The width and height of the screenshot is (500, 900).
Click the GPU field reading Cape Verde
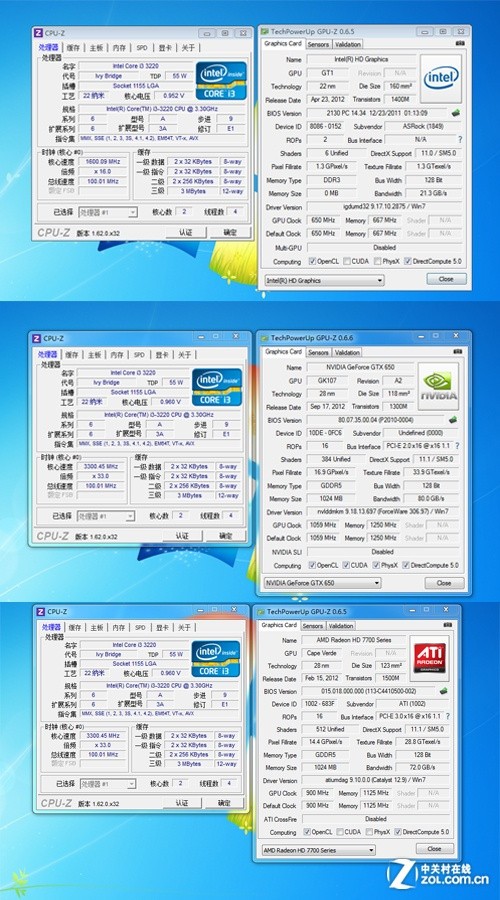(x=321, y=653)
